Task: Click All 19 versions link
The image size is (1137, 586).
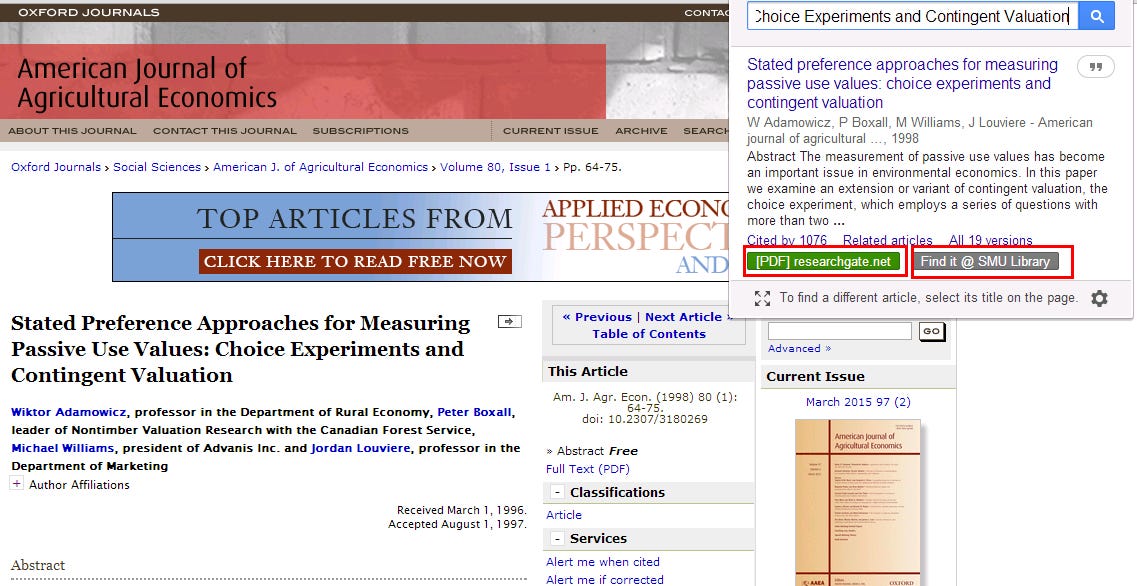Action: coord(991,240)
